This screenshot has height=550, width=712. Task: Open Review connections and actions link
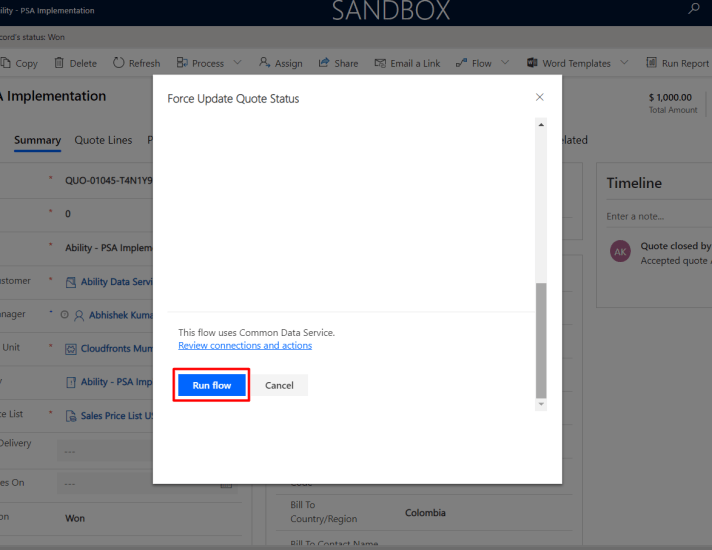click(x=245, y=346)
